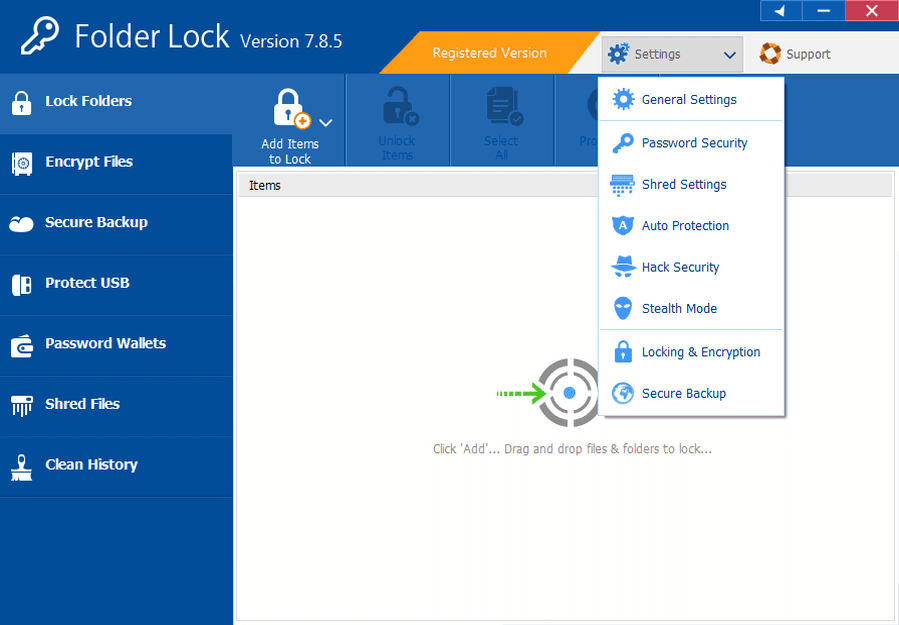Click the Password Wallets wallet icon
Image resolution: width=899 pixels, height=625 pixels.
[x=21, y=345]
